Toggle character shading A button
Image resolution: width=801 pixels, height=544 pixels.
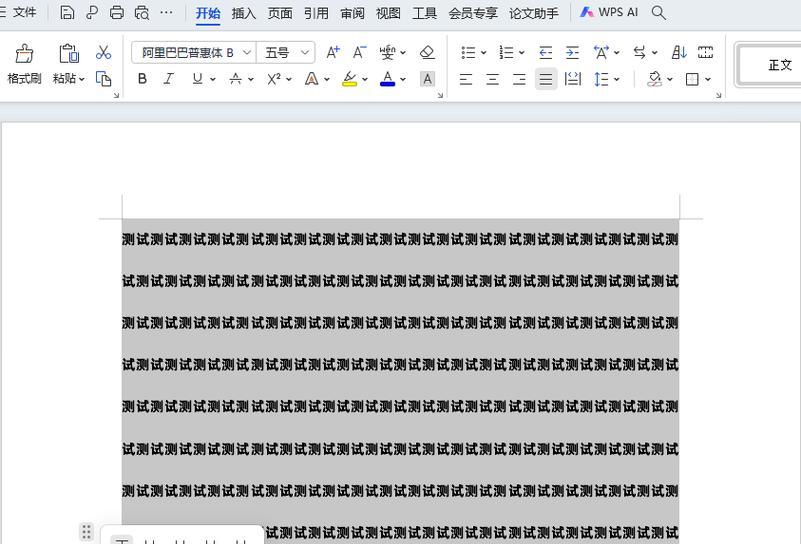pos(427,79)
